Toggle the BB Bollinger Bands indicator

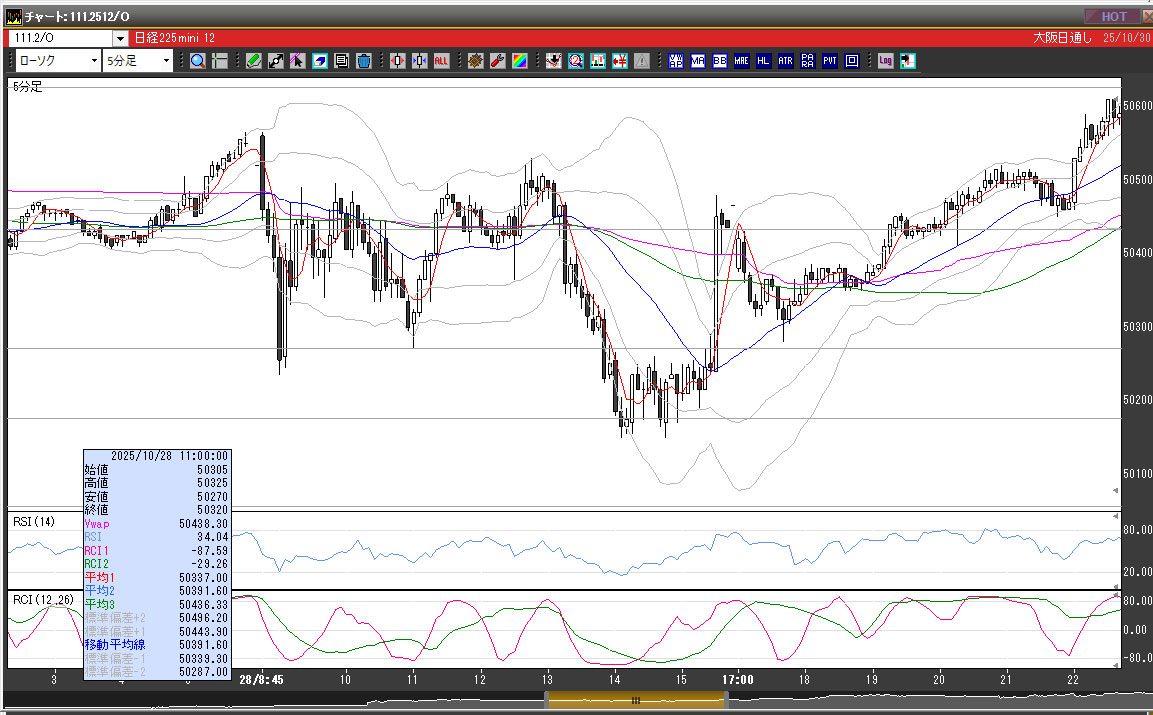tap(719, 61)
